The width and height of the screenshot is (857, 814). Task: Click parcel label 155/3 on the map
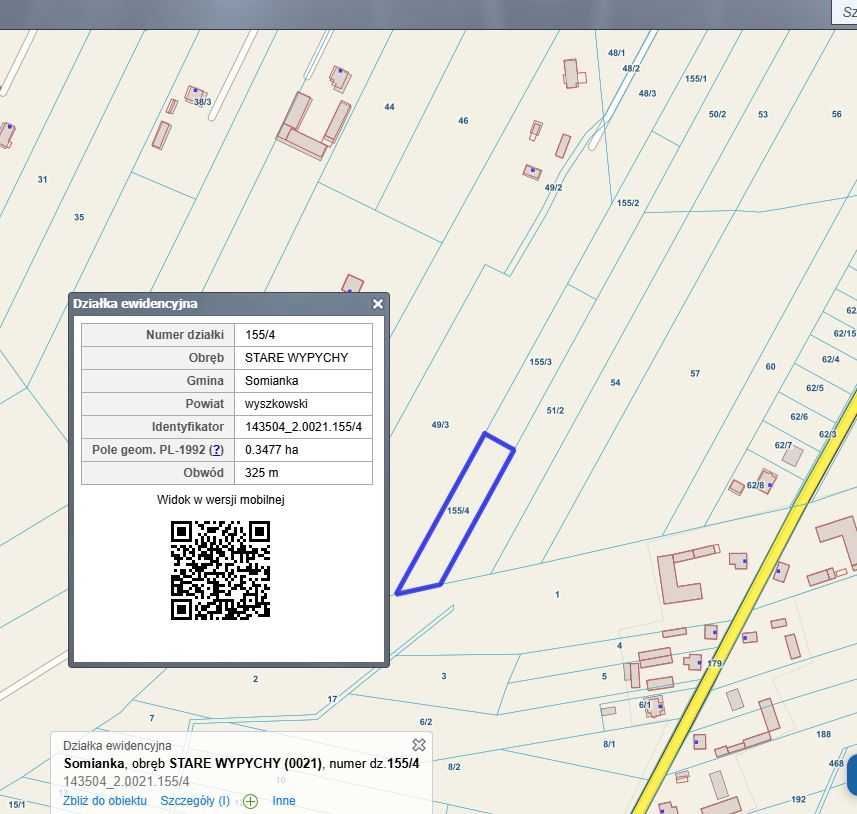click(x=541, y=362)
